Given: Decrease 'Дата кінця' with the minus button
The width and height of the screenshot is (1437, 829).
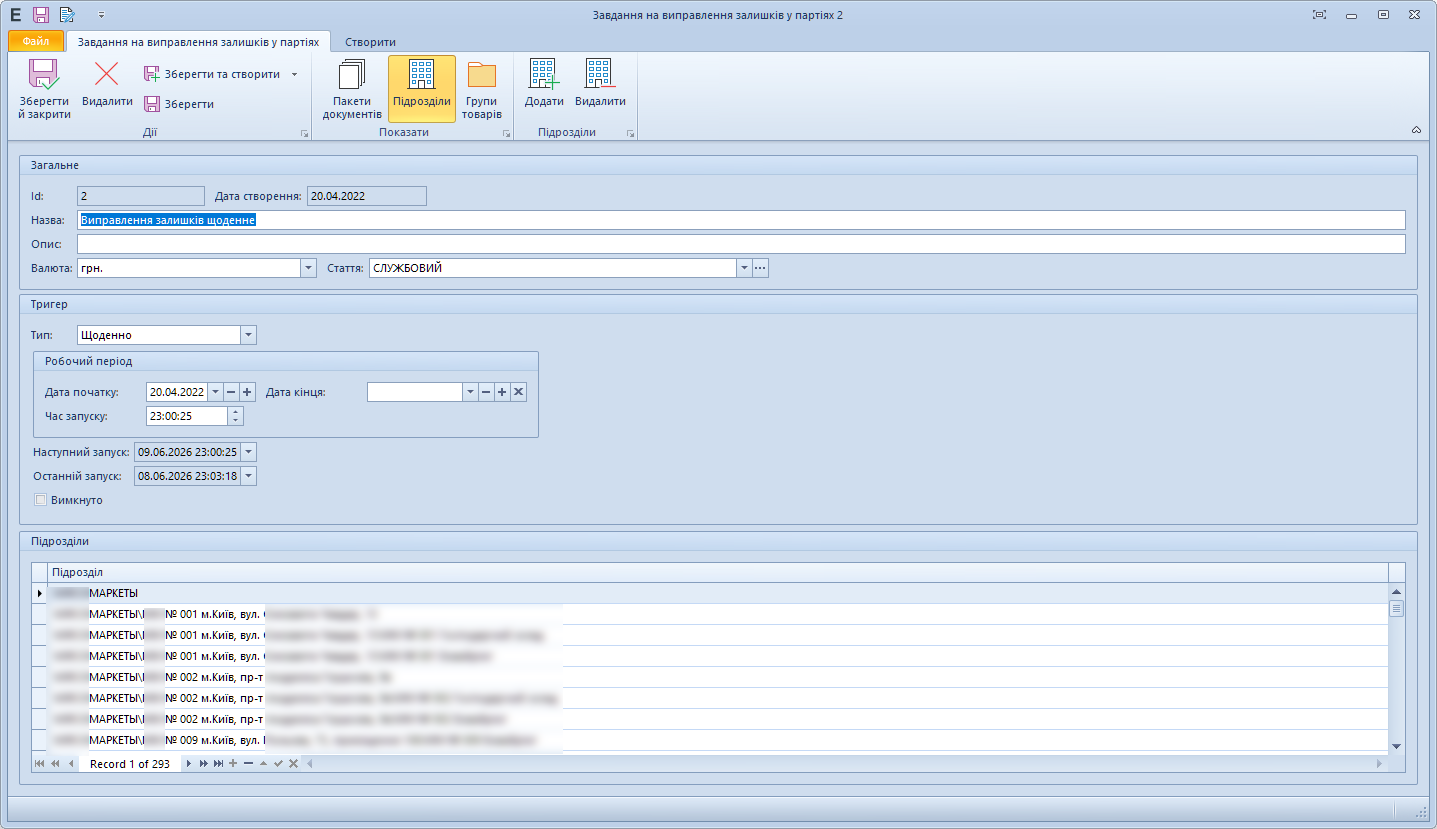Looking at the screenshot, I should 486,392.
